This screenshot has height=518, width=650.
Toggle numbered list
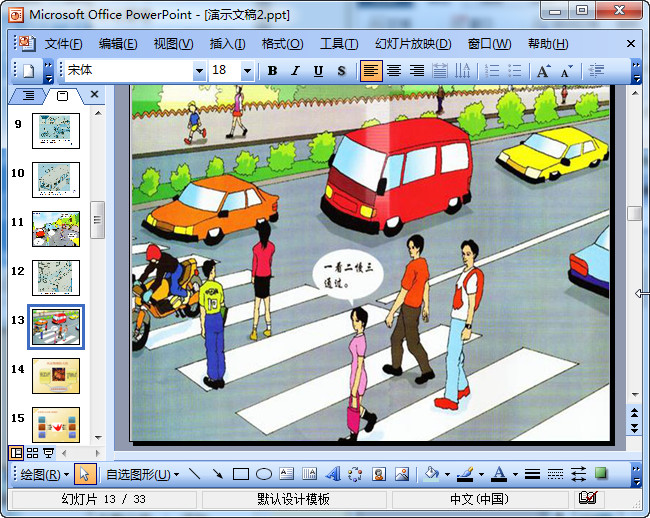[x=492, y=71]
